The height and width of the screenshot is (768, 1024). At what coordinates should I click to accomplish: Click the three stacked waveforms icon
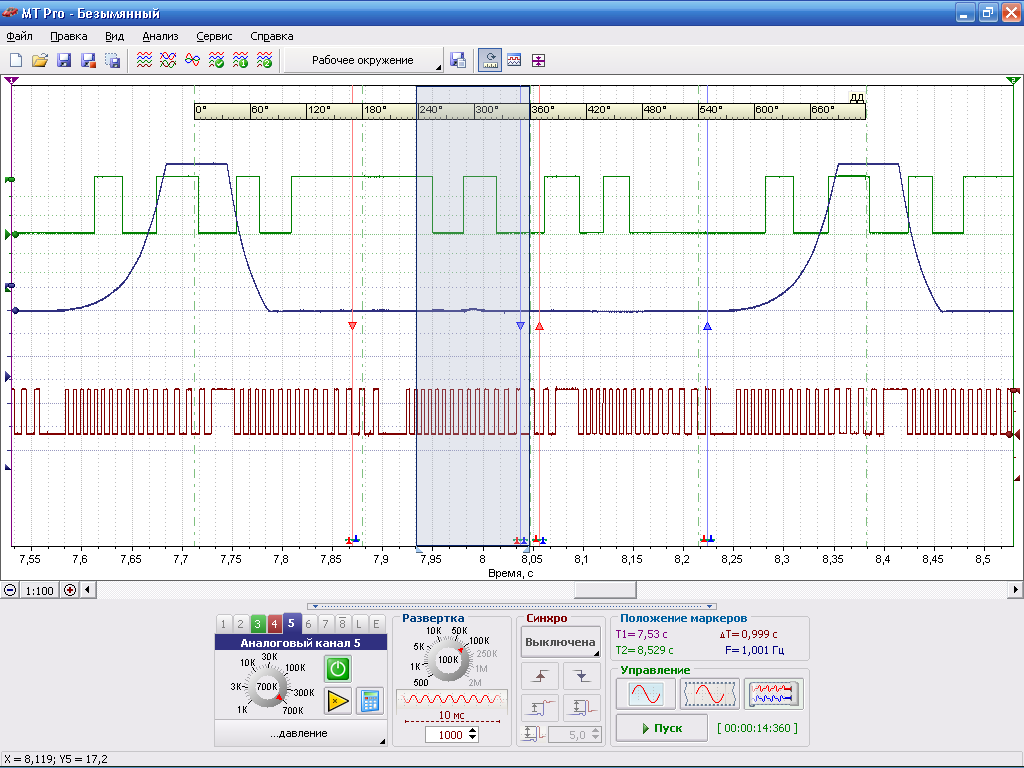coord(144,61)
